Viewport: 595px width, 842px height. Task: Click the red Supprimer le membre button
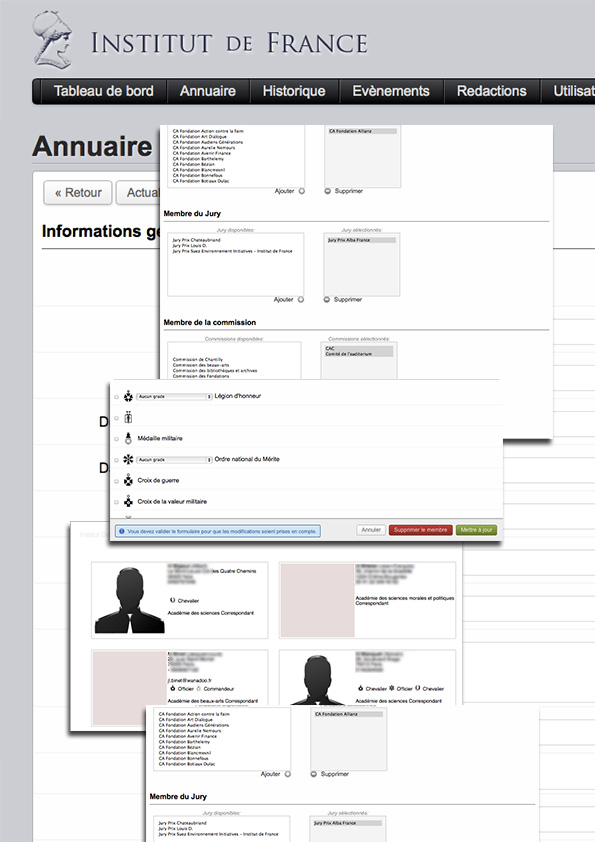[x=420, y=530]
